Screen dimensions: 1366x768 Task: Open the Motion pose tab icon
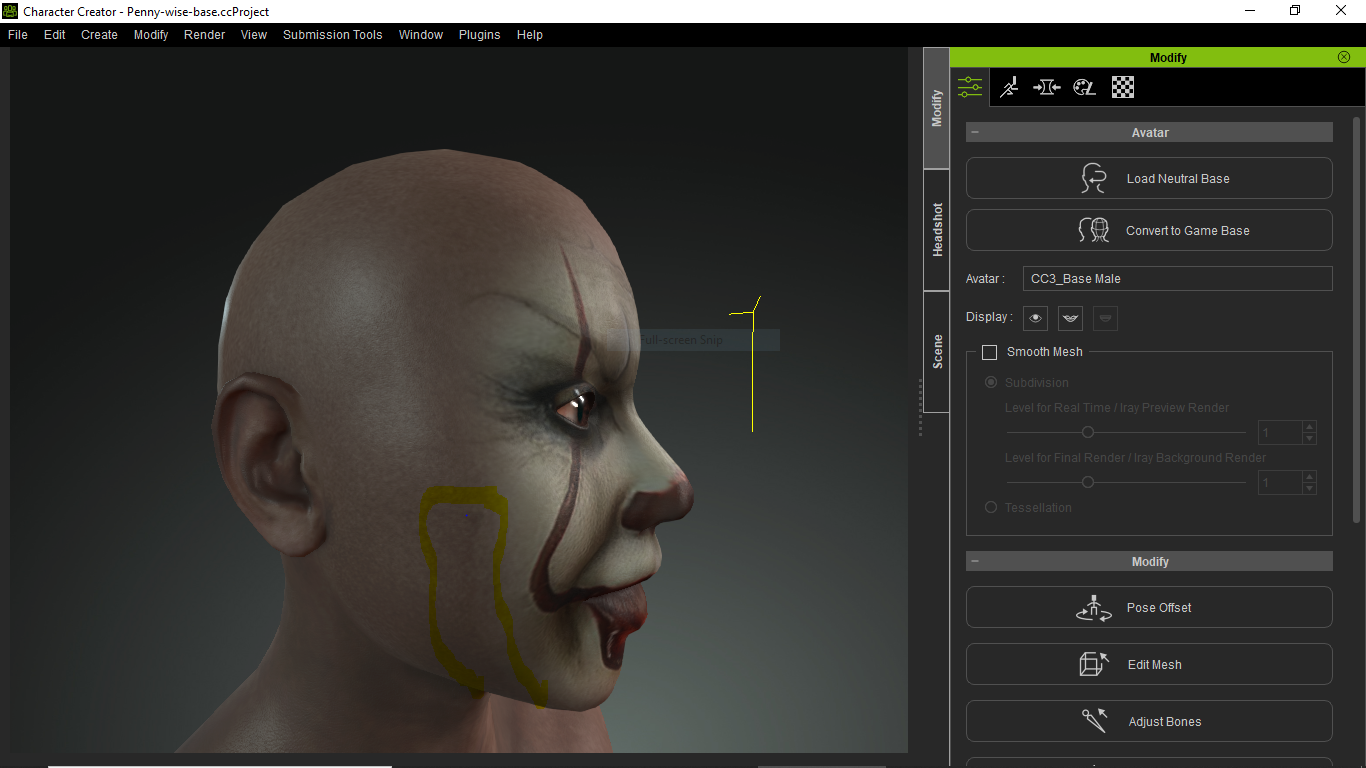(1009, 87)
